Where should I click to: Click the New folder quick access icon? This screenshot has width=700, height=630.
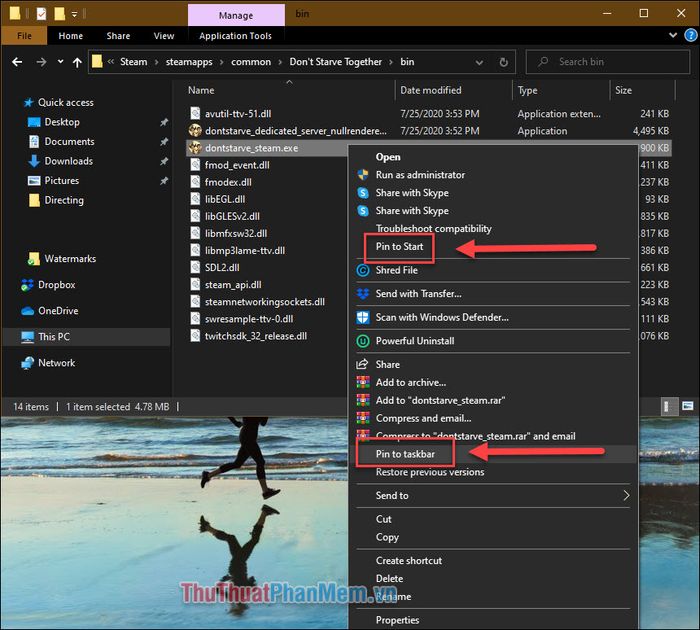coord(59,14)
